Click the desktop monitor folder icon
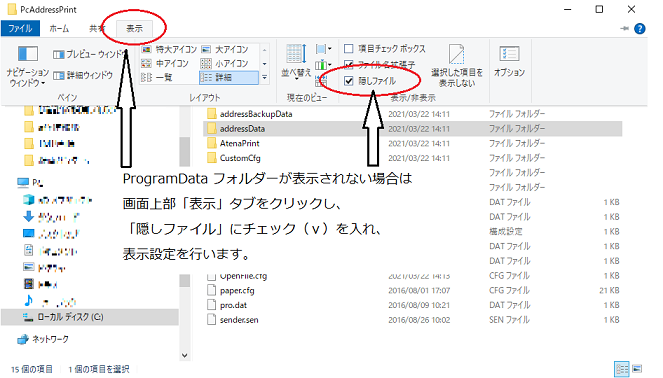Image resolution: width=663 pixels, height=378 pixels. [28, 233]
